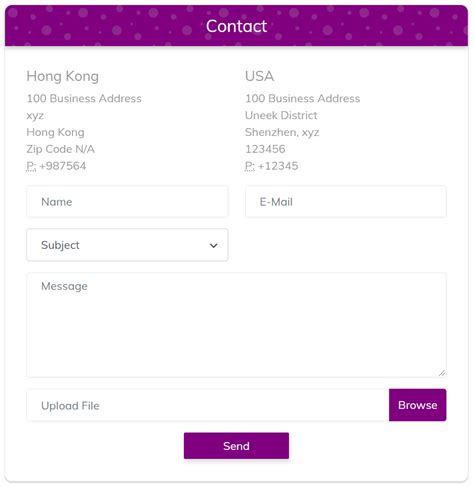Select the Hong Kong office heading

point(63,76)
